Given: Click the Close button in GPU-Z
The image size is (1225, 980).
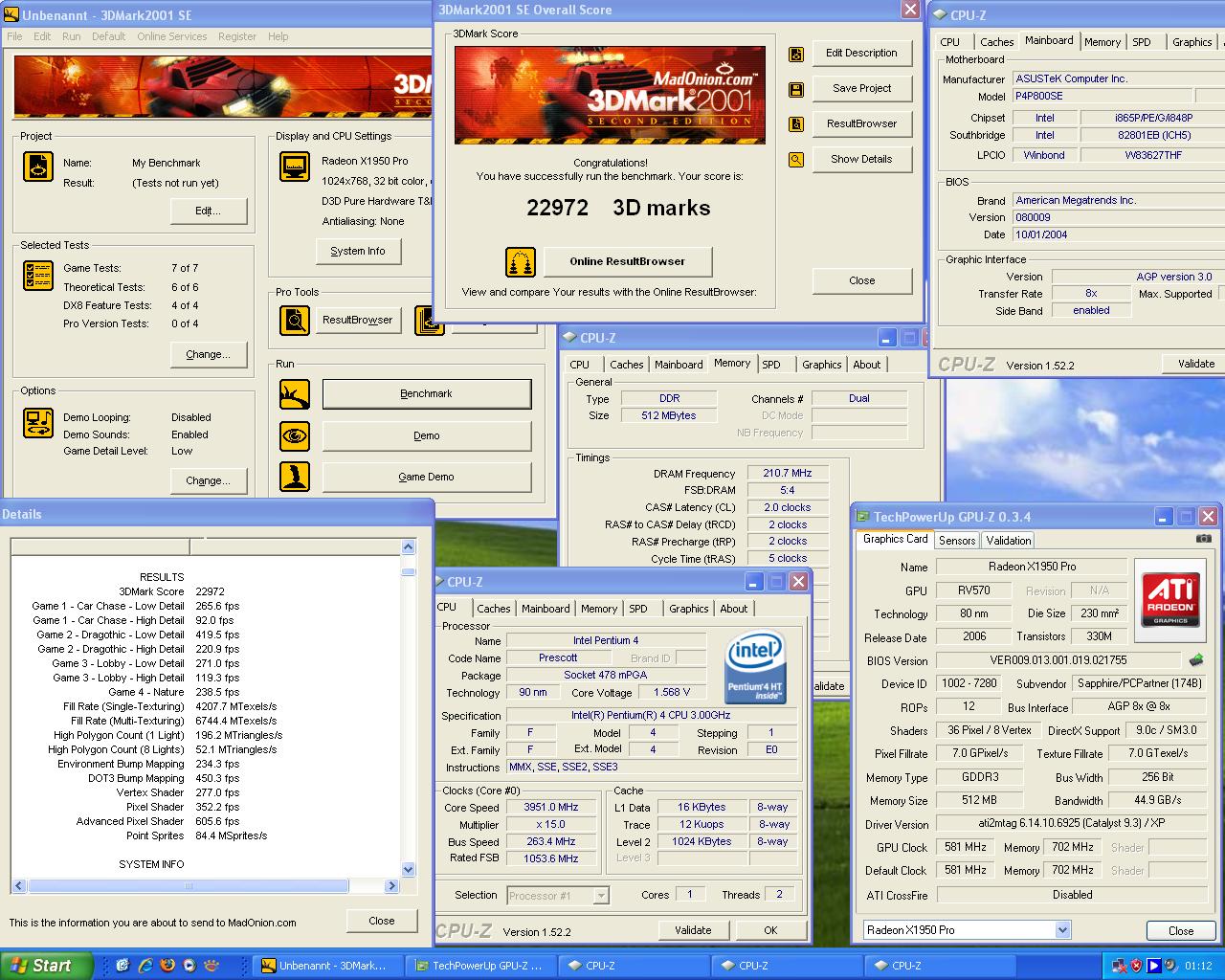Looking at the screenshot, I should point(1181,930).
